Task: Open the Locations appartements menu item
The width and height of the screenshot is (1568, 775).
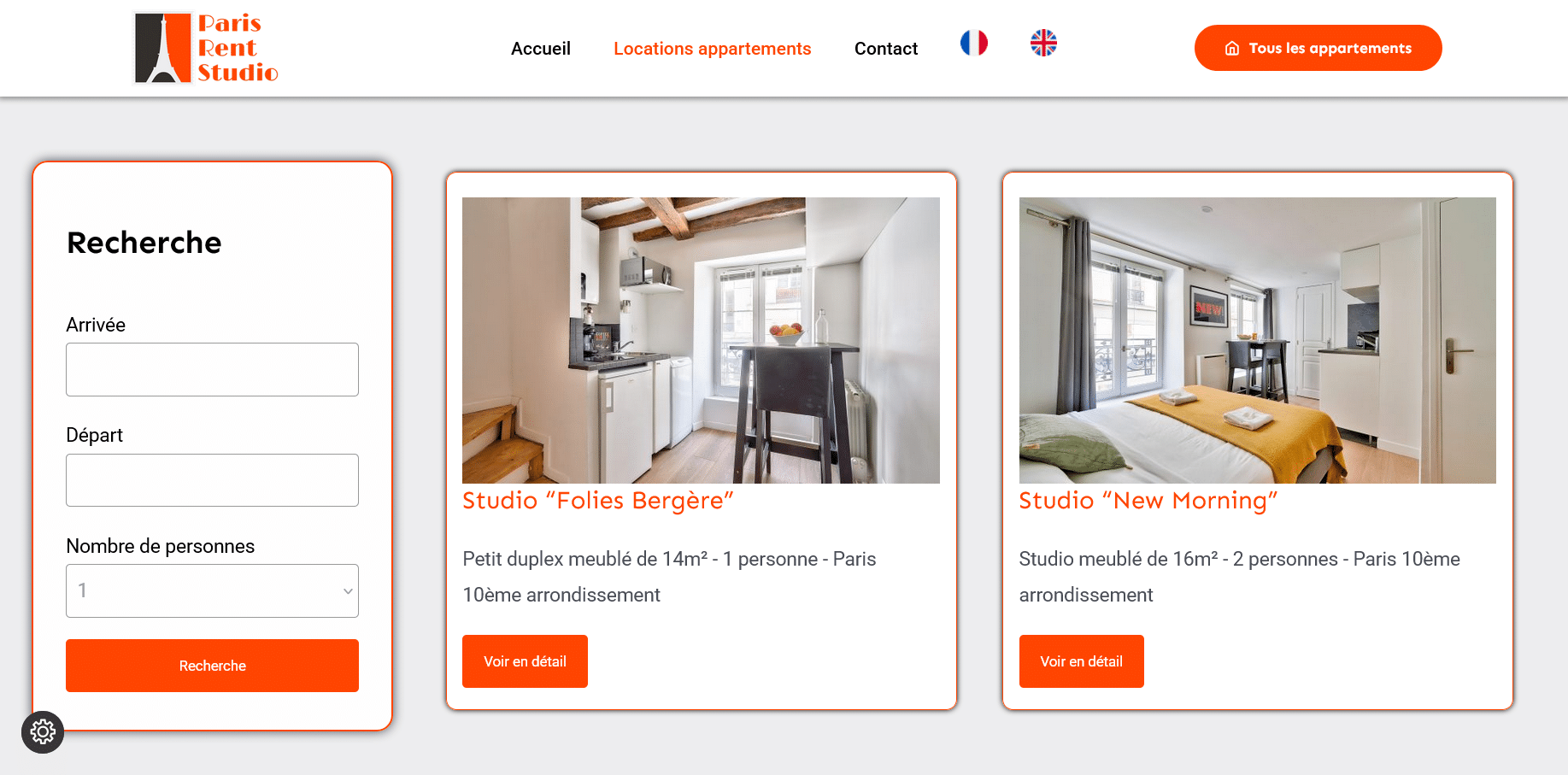Action: pos(712,49)
